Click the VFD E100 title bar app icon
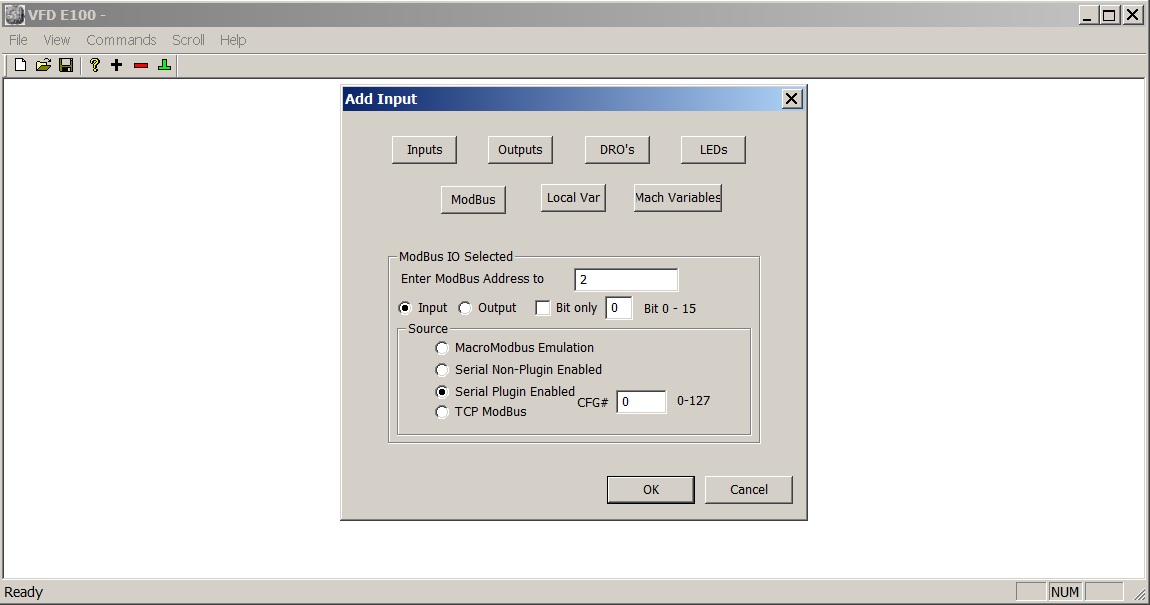1150x605 pixels. [x=14, y=15]
